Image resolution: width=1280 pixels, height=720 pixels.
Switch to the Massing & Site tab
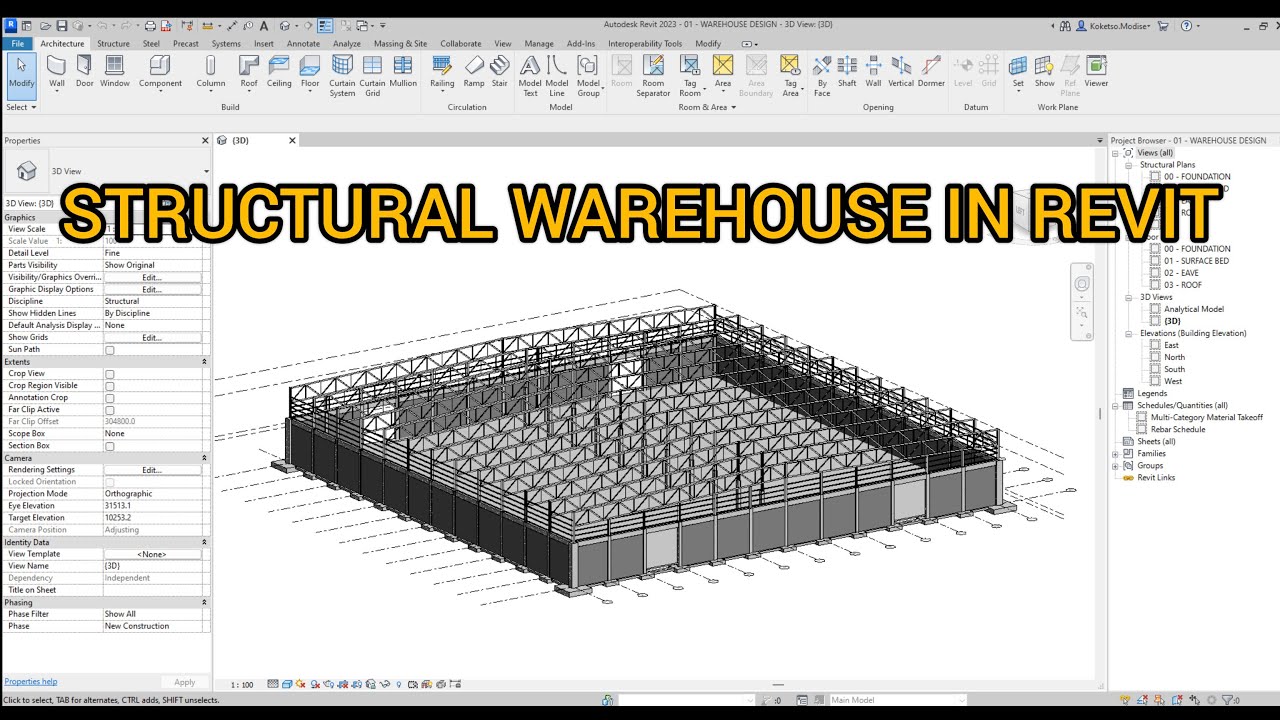(x=400, y=44)
